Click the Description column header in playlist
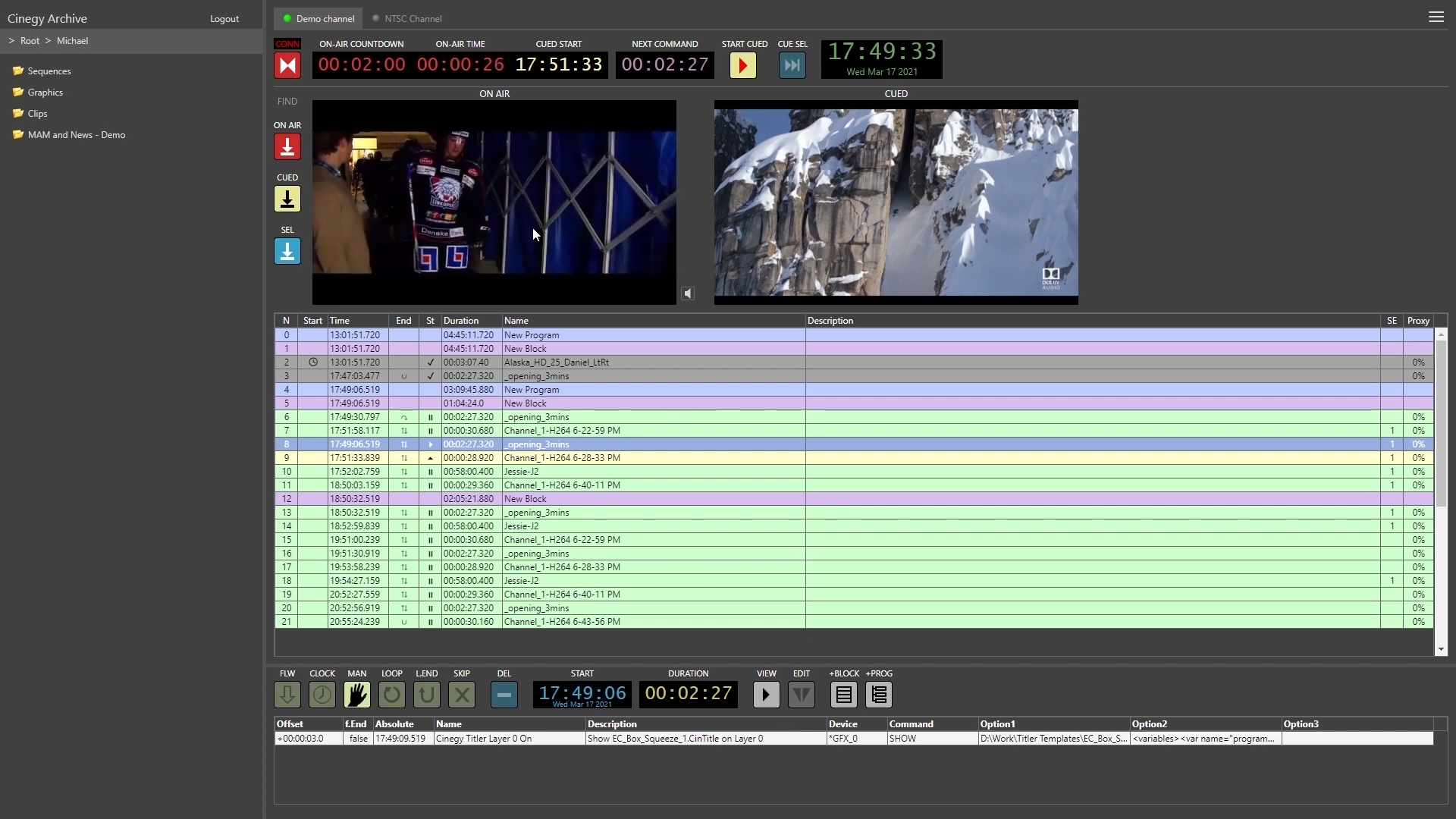Viewport: 1456px width, 819px height. [1093, 321]
